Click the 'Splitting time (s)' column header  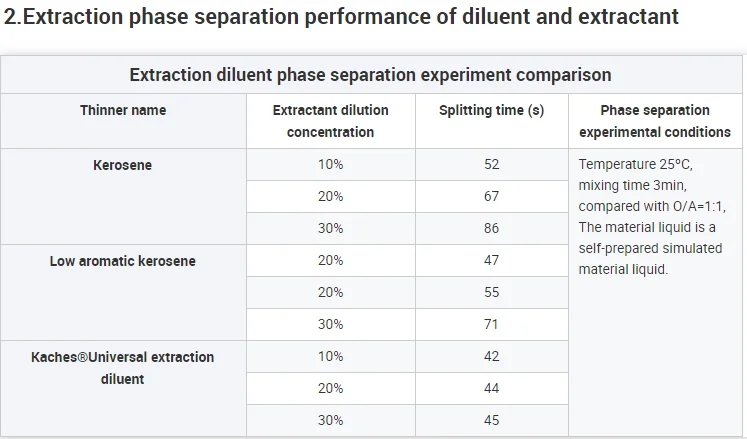pos(491,110)
